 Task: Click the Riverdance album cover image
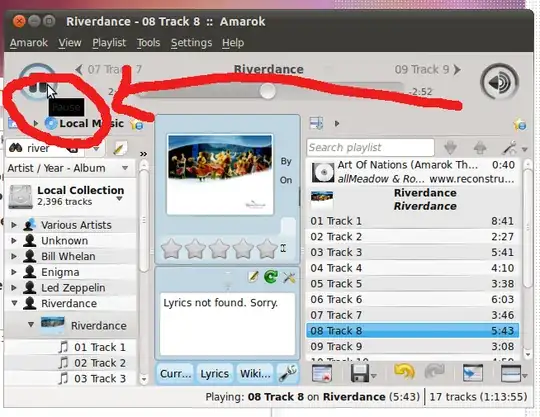click(220, 175)
